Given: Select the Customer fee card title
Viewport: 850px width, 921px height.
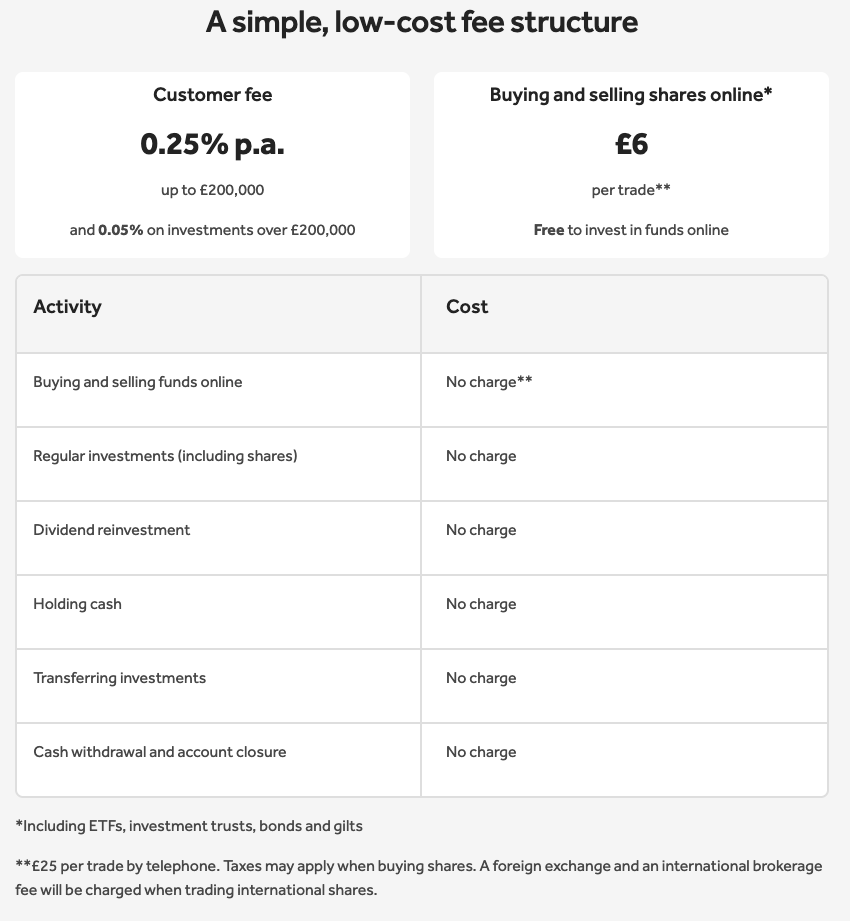Looking at the screenshot, I should tap(213, 95).
